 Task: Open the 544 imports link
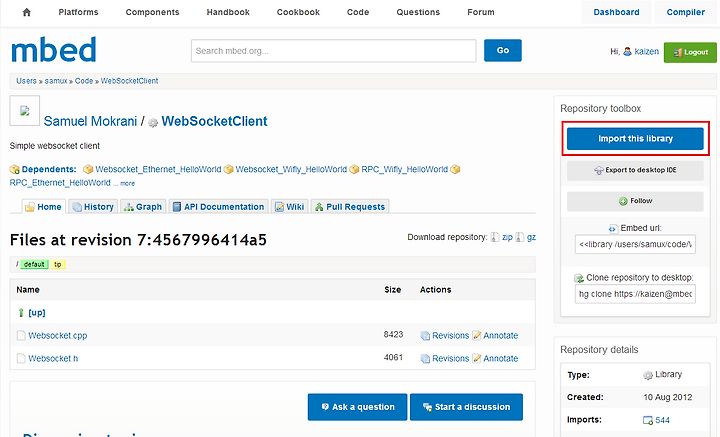tap(662, 420)
